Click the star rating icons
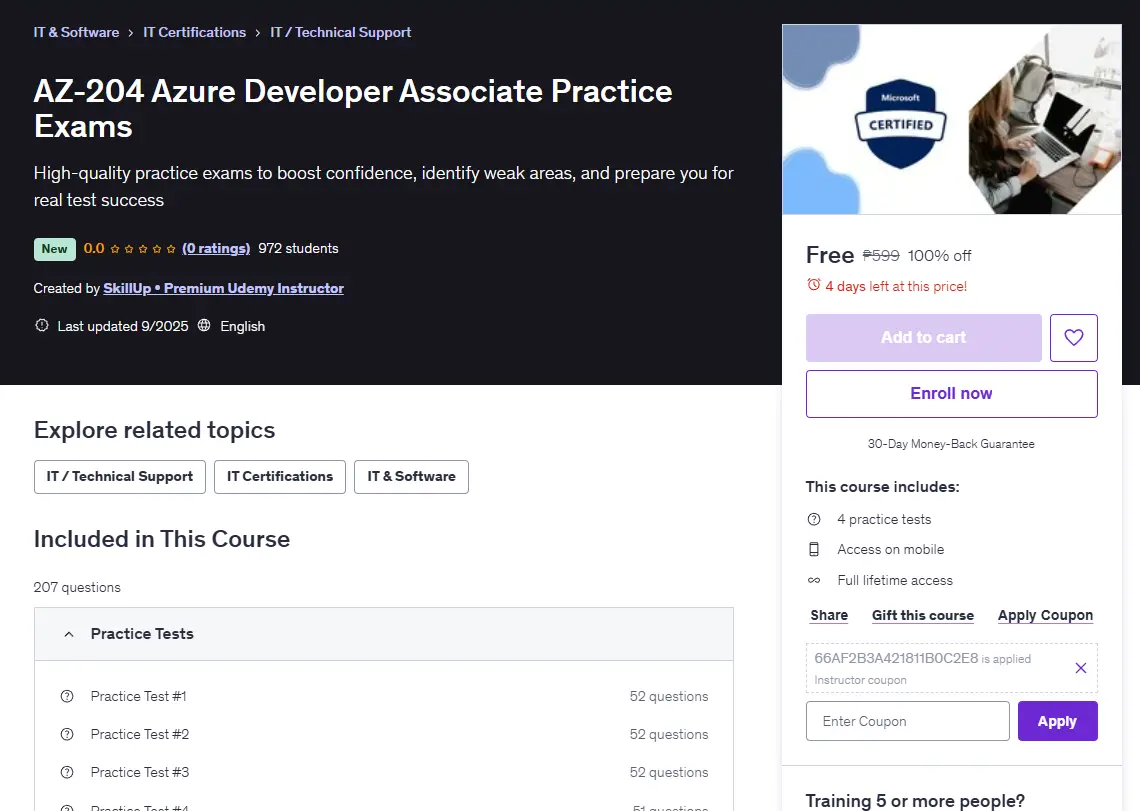The height and width of the screenshot is (811, 1140). click(142, 249)
